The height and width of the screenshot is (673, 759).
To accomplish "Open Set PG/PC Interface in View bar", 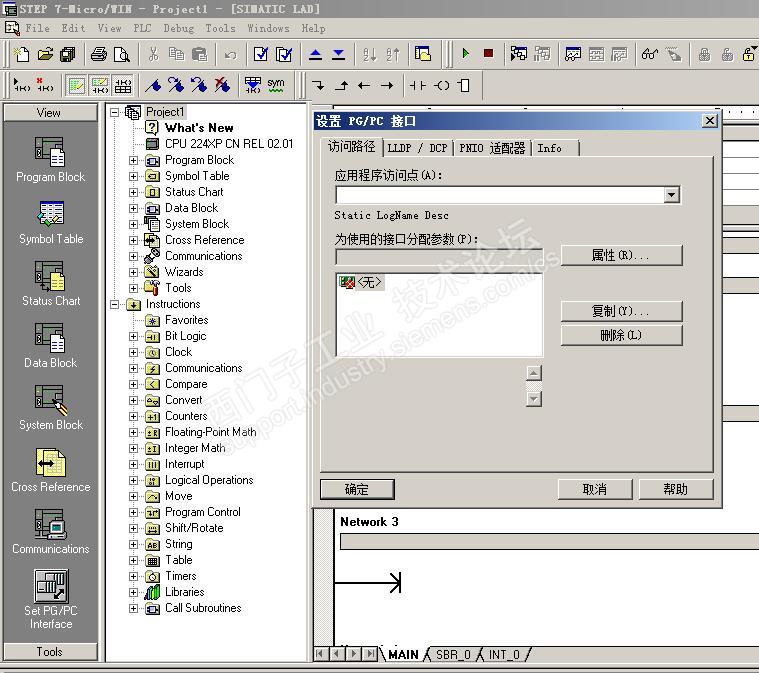I will tap(50, 599).
